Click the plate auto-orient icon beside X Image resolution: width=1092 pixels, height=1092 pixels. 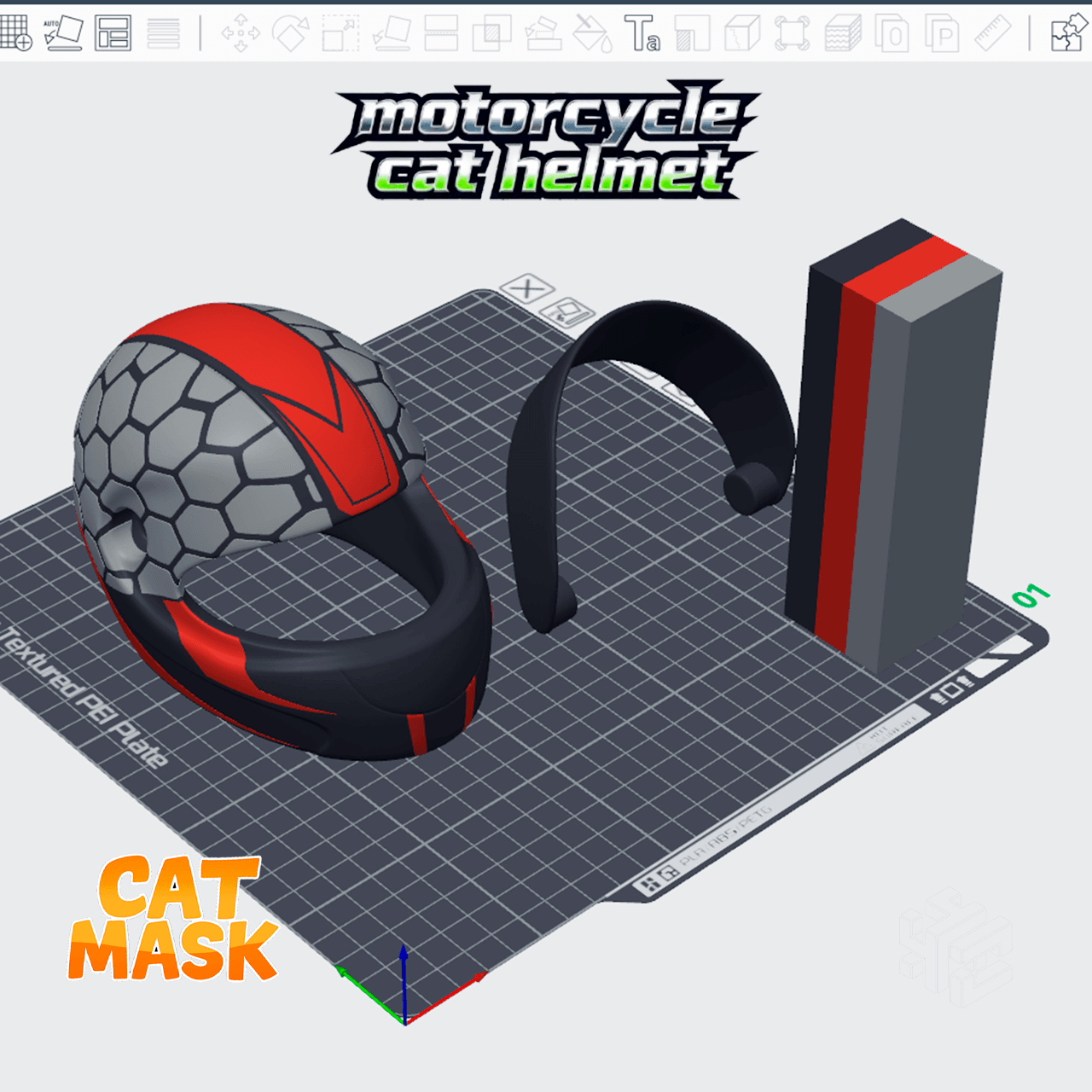click(568, 312)
